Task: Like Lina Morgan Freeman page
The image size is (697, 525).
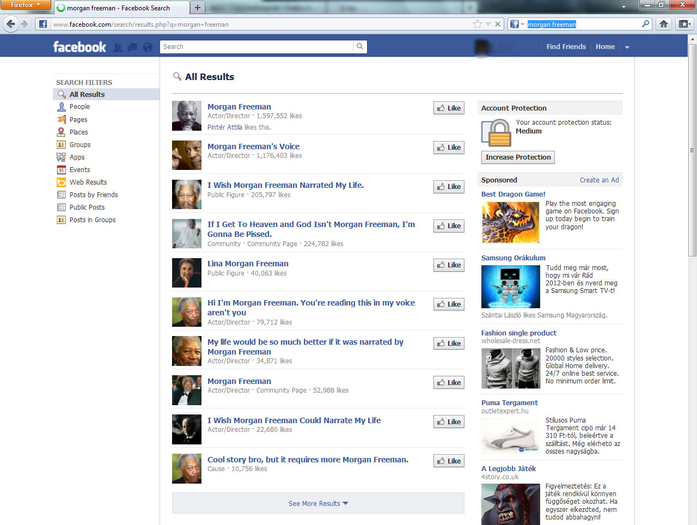Action: [x=449, y=265]
